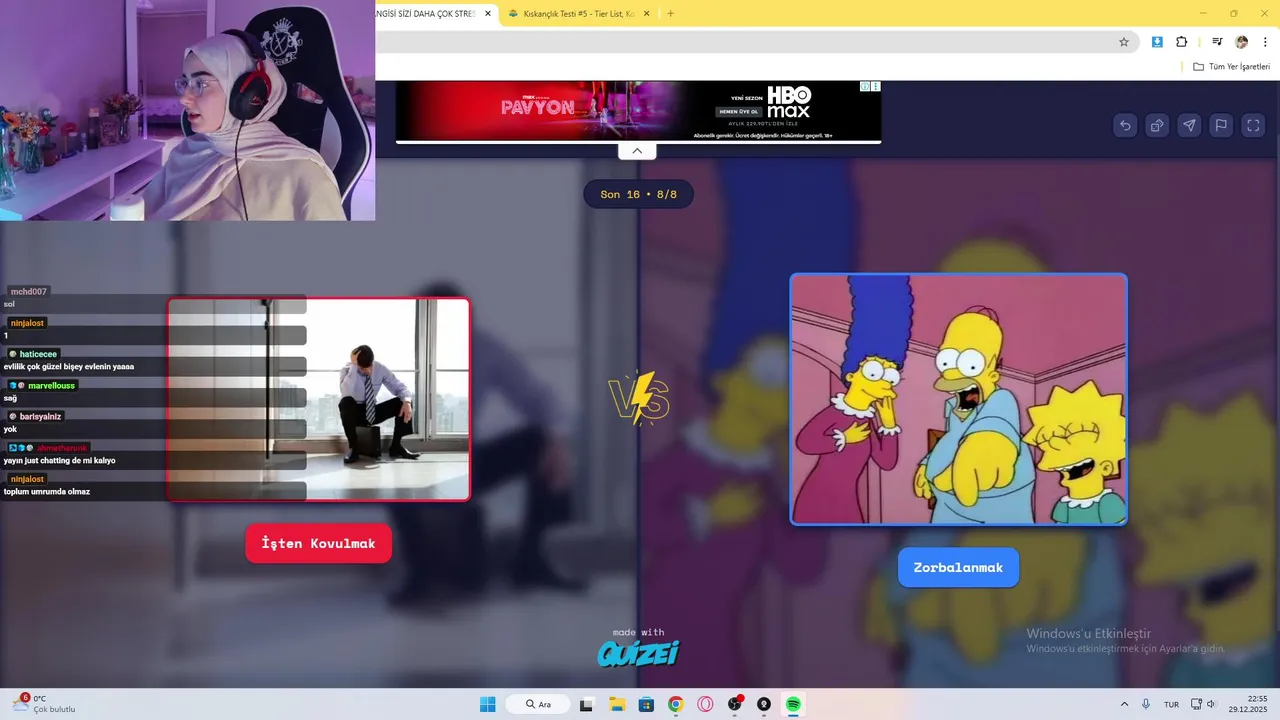Open Chrome three-dot menu

coord(1265,42)
